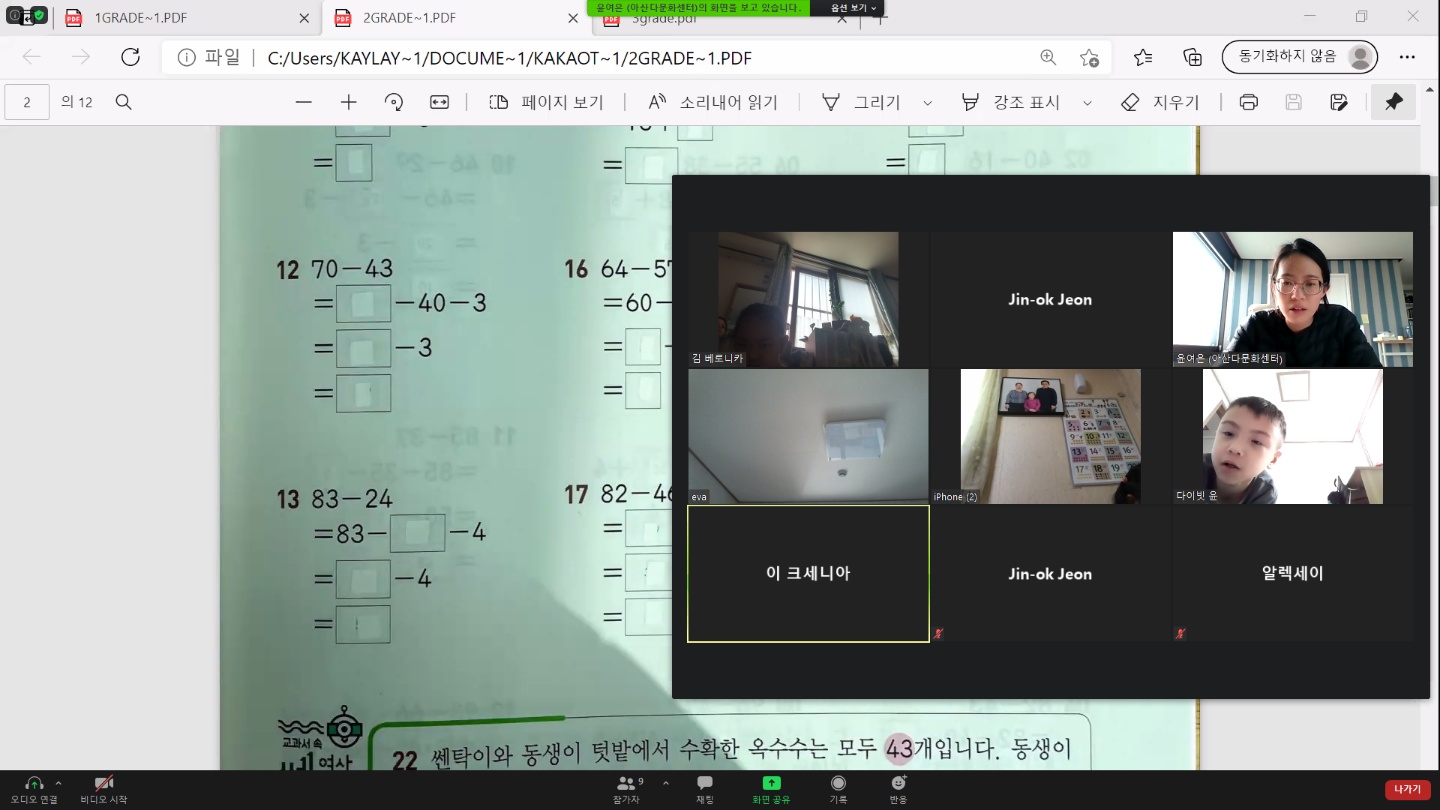
Task: Open the 옵션 보기 dropdown in the sharing banner
Action: point(854,8)
